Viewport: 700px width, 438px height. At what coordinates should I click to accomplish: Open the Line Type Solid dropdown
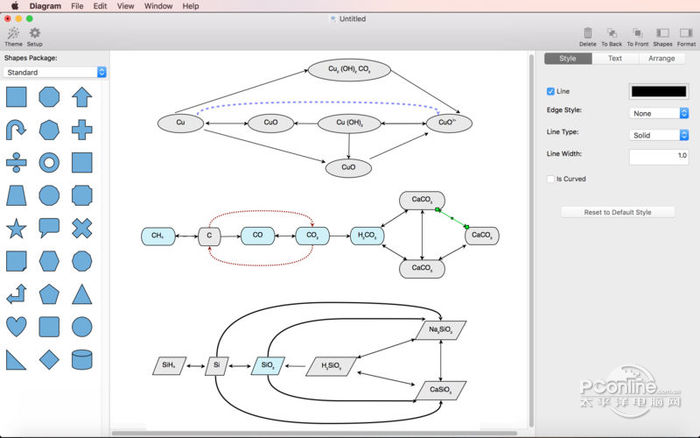[659, 135]
